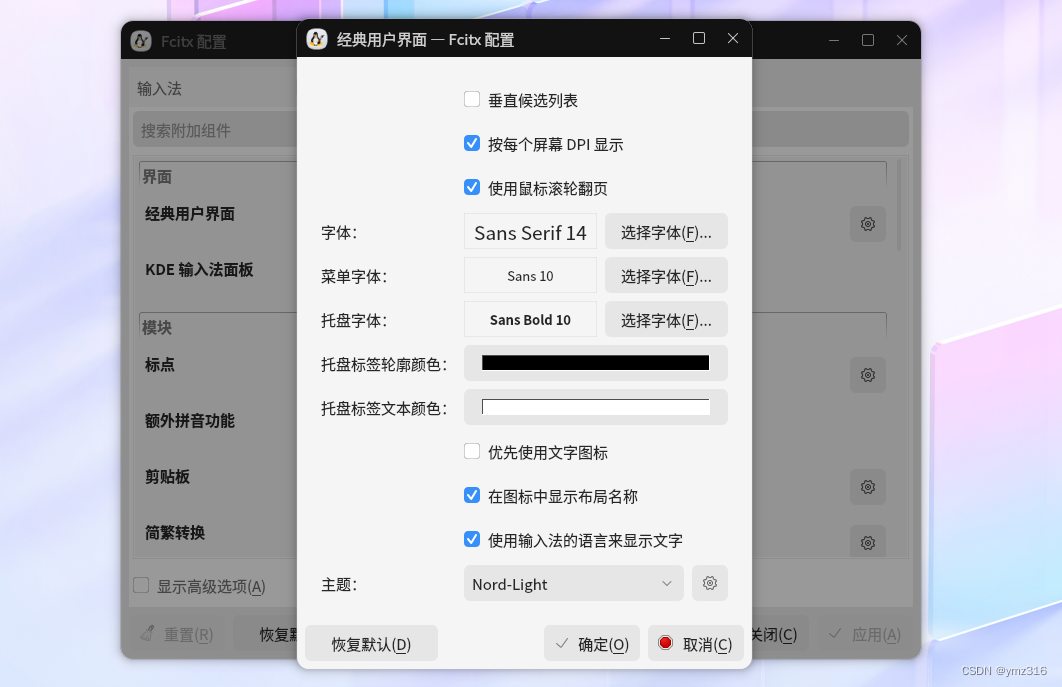Choose font via 选择字体 button for 字体
The height and width of the screenshot is (687, 1062).
point(666,232)
